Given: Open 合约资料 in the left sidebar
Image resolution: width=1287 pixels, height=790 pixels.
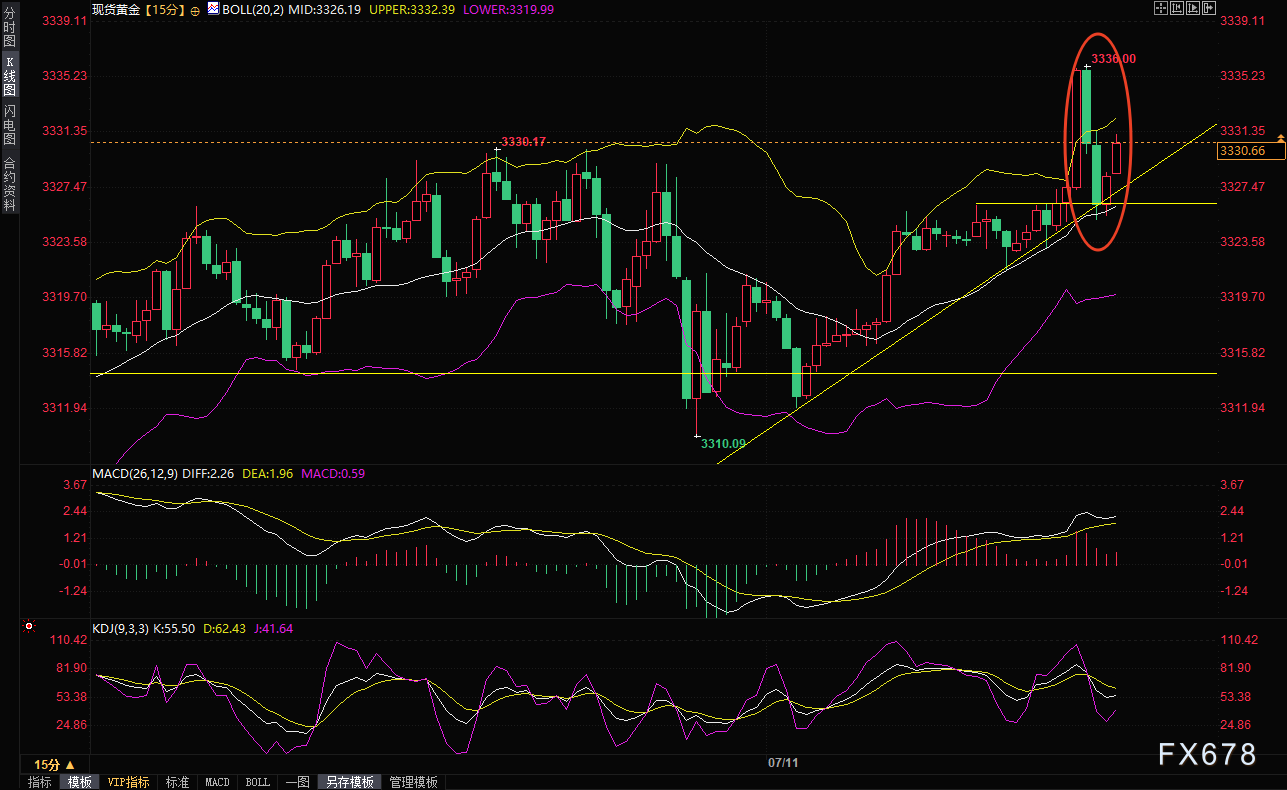Looking at the screenshot, I should tap(9, 183).
